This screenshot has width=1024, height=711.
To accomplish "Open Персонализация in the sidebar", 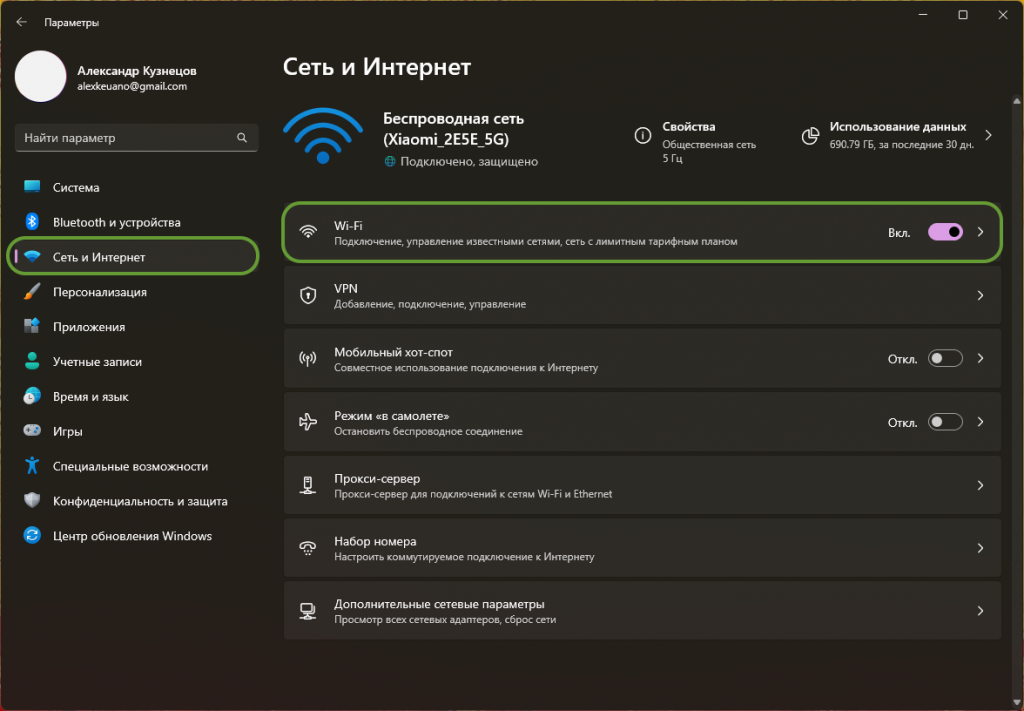I will click(100, 292).
